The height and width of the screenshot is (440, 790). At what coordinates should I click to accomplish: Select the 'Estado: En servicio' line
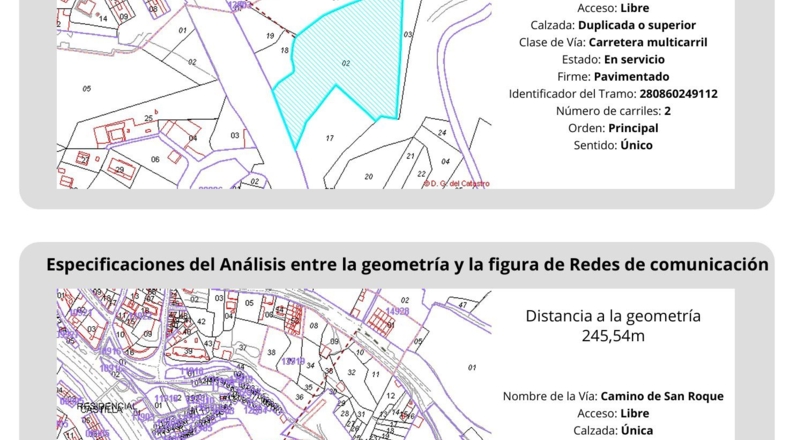pyautogui.click(x=613, y=59)
